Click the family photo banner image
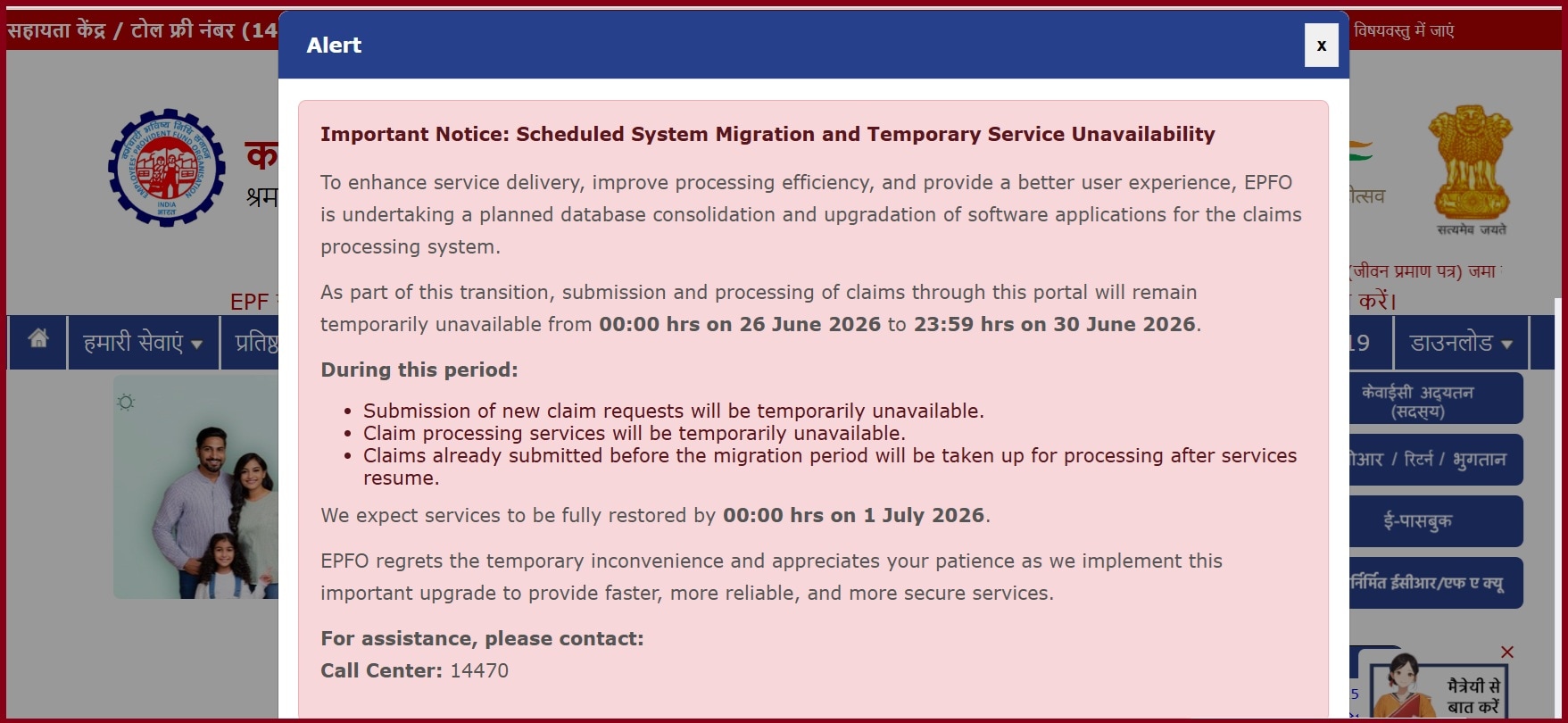 (195, 486)
